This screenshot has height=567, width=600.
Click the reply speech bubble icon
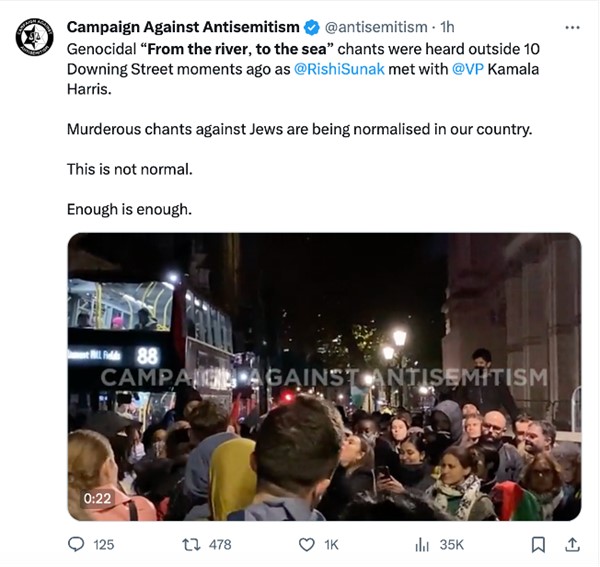tap(76, 545)
